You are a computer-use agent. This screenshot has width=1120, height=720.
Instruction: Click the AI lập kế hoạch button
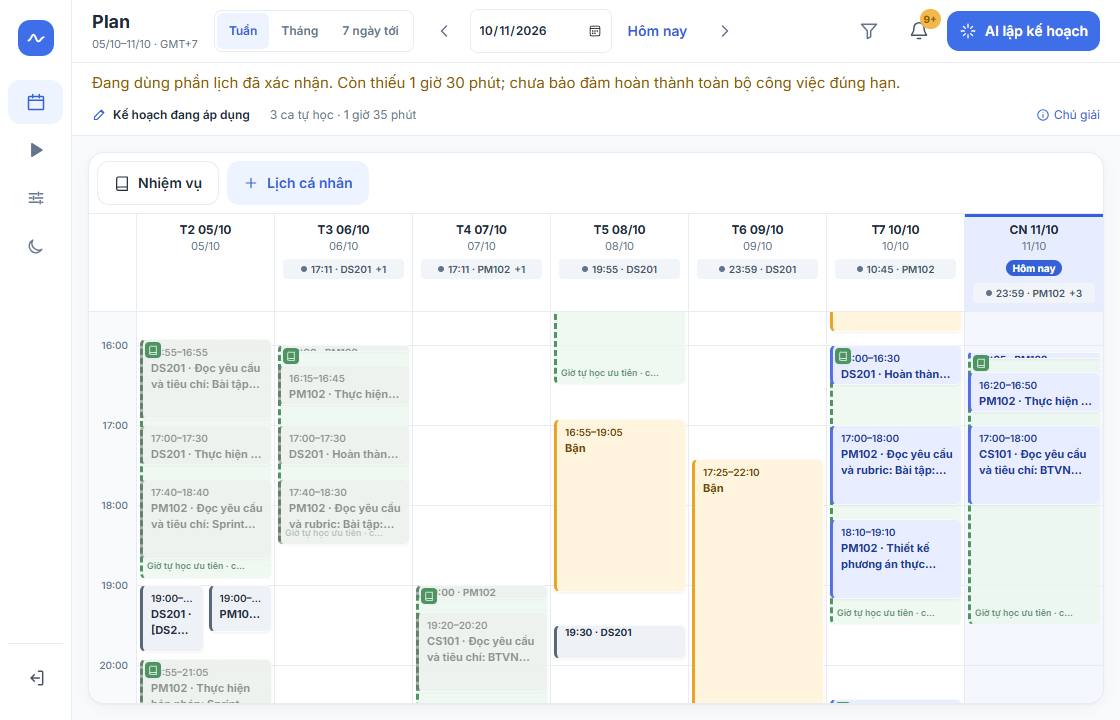coord(1023,31)
